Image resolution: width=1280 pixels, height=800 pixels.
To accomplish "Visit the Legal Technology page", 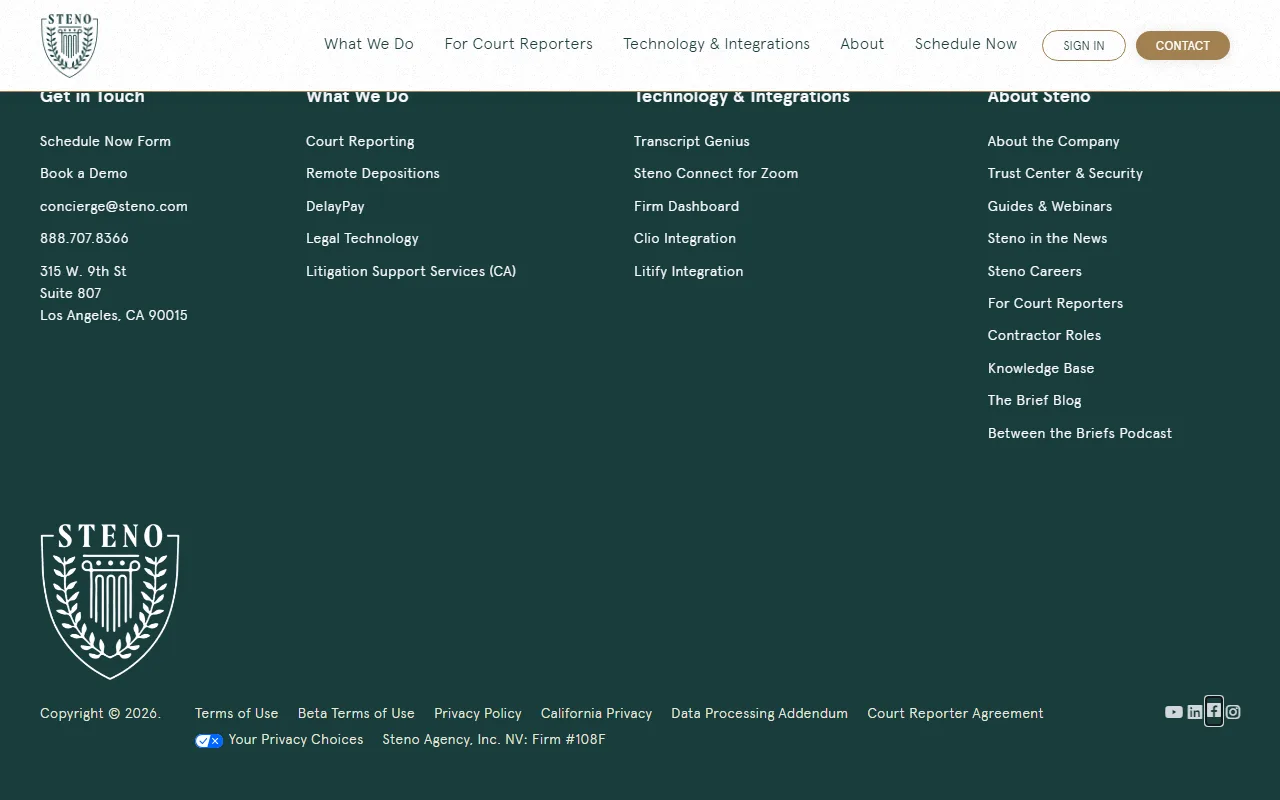I will 362,238.
